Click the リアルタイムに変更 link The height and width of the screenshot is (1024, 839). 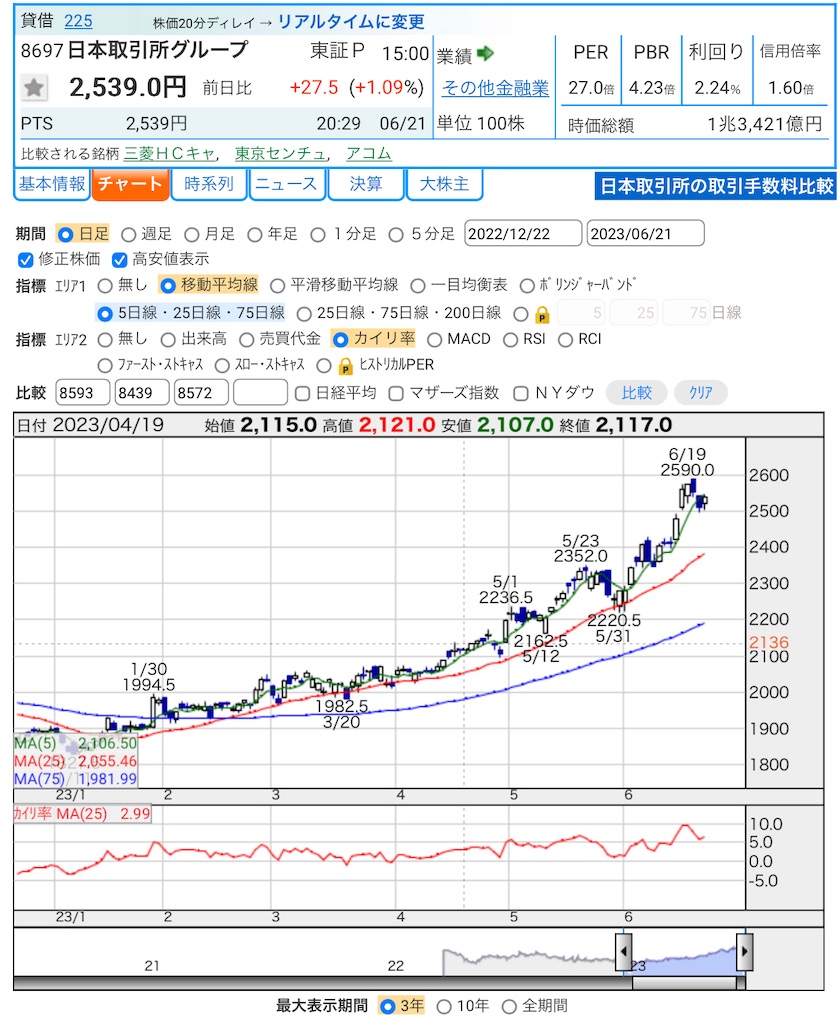coord(351,22)
